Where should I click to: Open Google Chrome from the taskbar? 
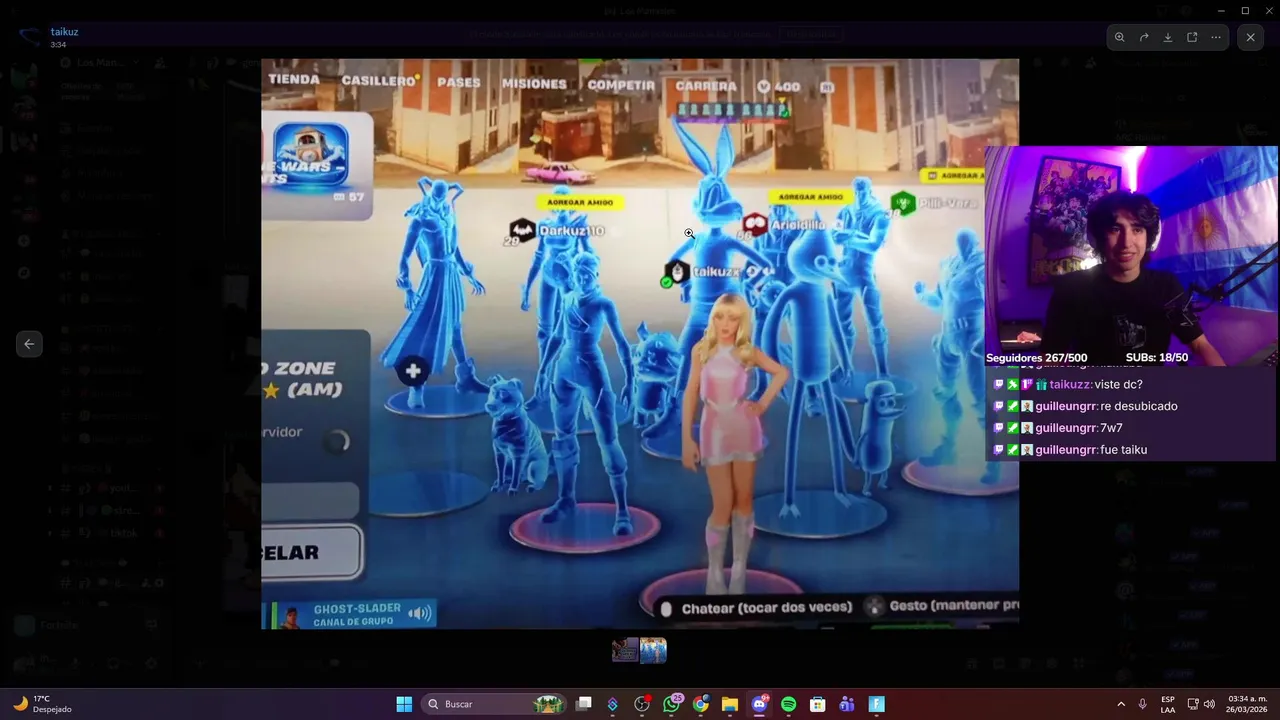click(x=700, y=704)
